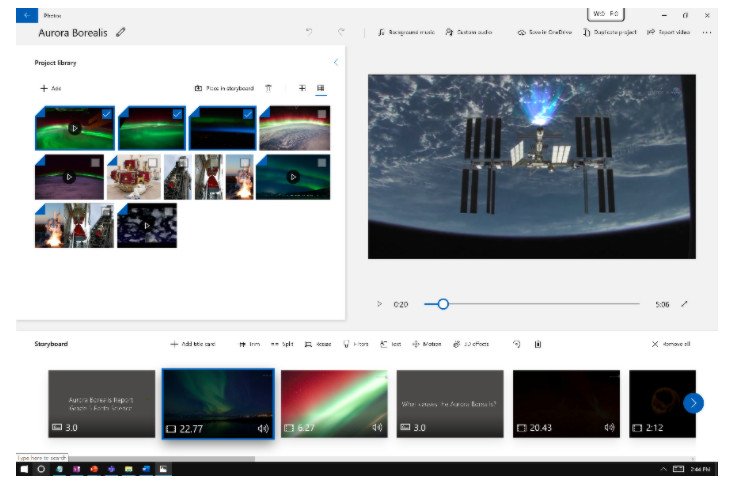Check the purple earth video checkbox
The height and width of the screenshot is (493, 732).
pyautogui.click(x=95, y=162)
